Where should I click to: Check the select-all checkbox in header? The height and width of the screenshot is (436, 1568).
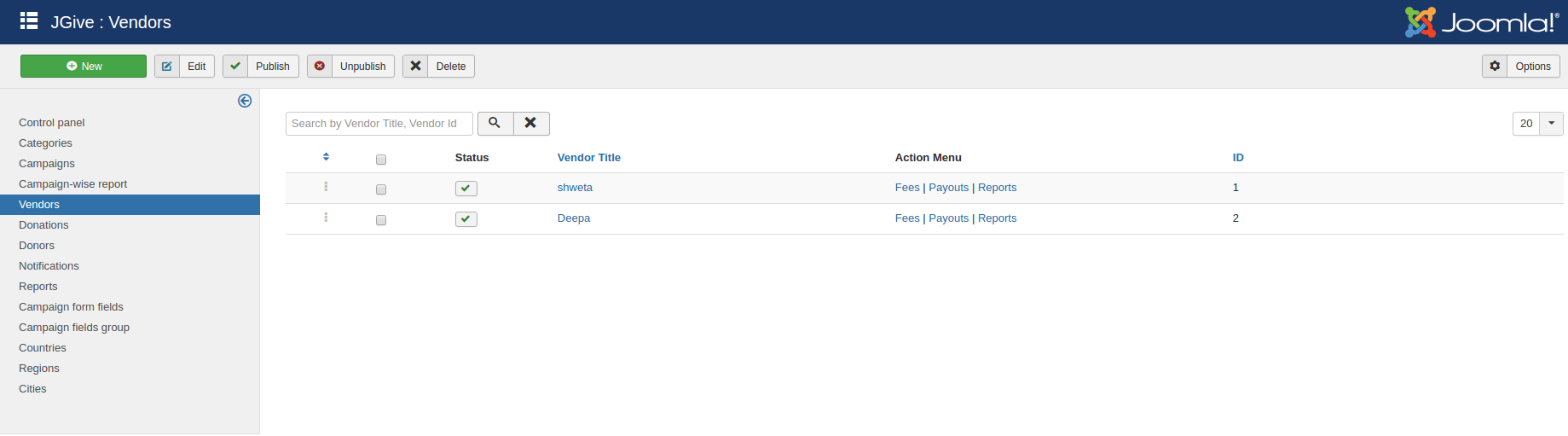click(381, 160)
